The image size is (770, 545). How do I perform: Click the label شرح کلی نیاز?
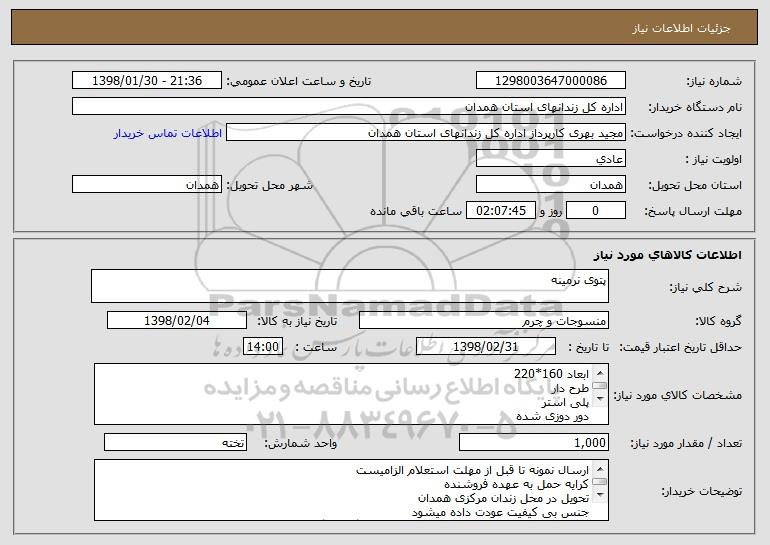point(706,287)
